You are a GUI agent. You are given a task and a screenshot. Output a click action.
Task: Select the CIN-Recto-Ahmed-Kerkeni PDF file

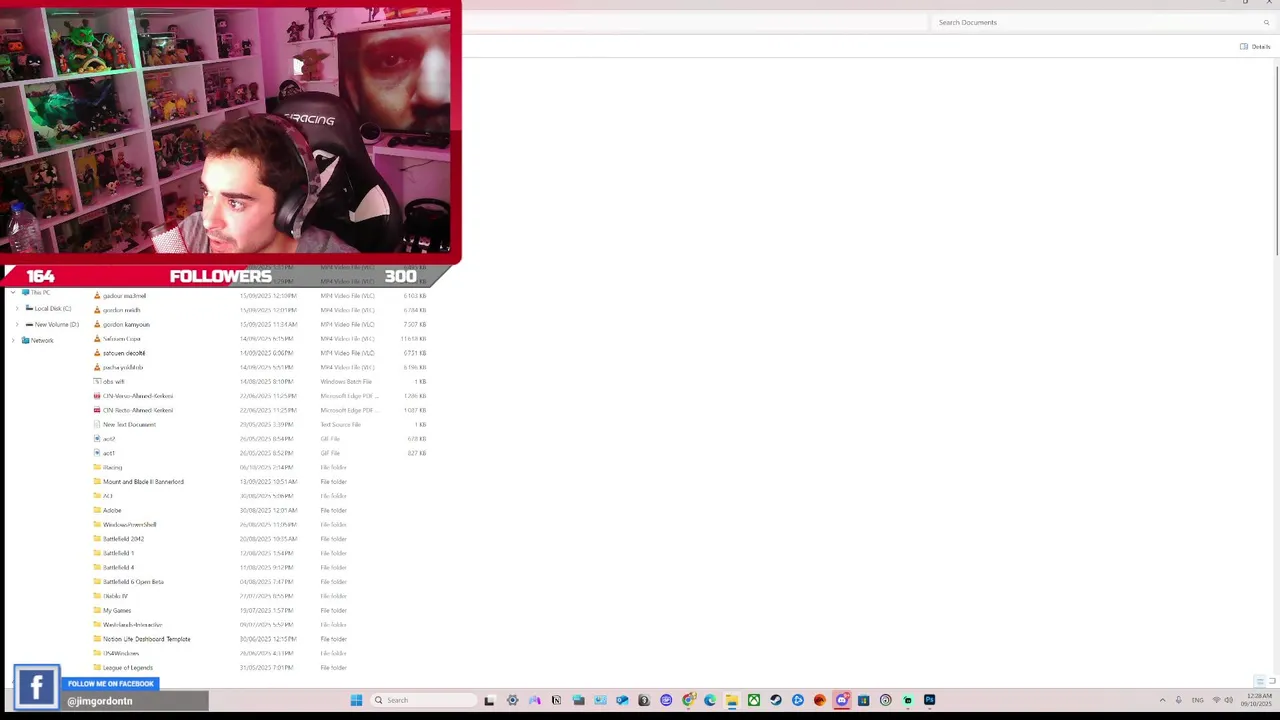137,410
